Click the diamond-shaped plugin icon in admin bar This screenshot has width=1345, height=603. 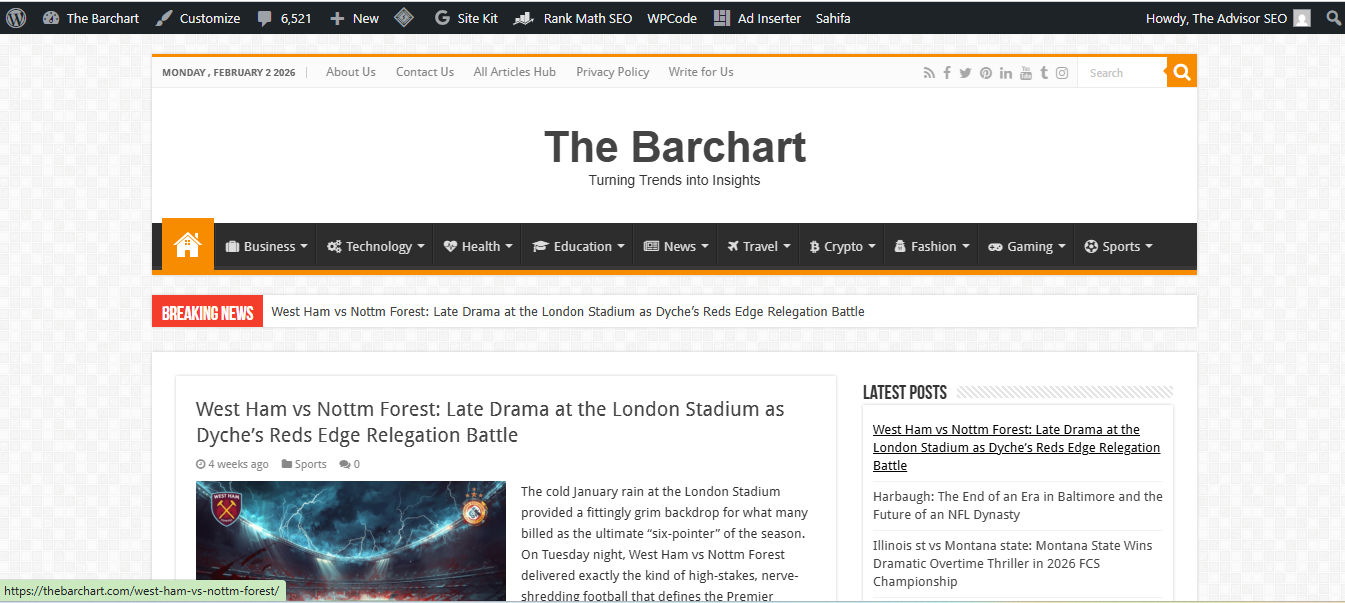click(404, 18)
